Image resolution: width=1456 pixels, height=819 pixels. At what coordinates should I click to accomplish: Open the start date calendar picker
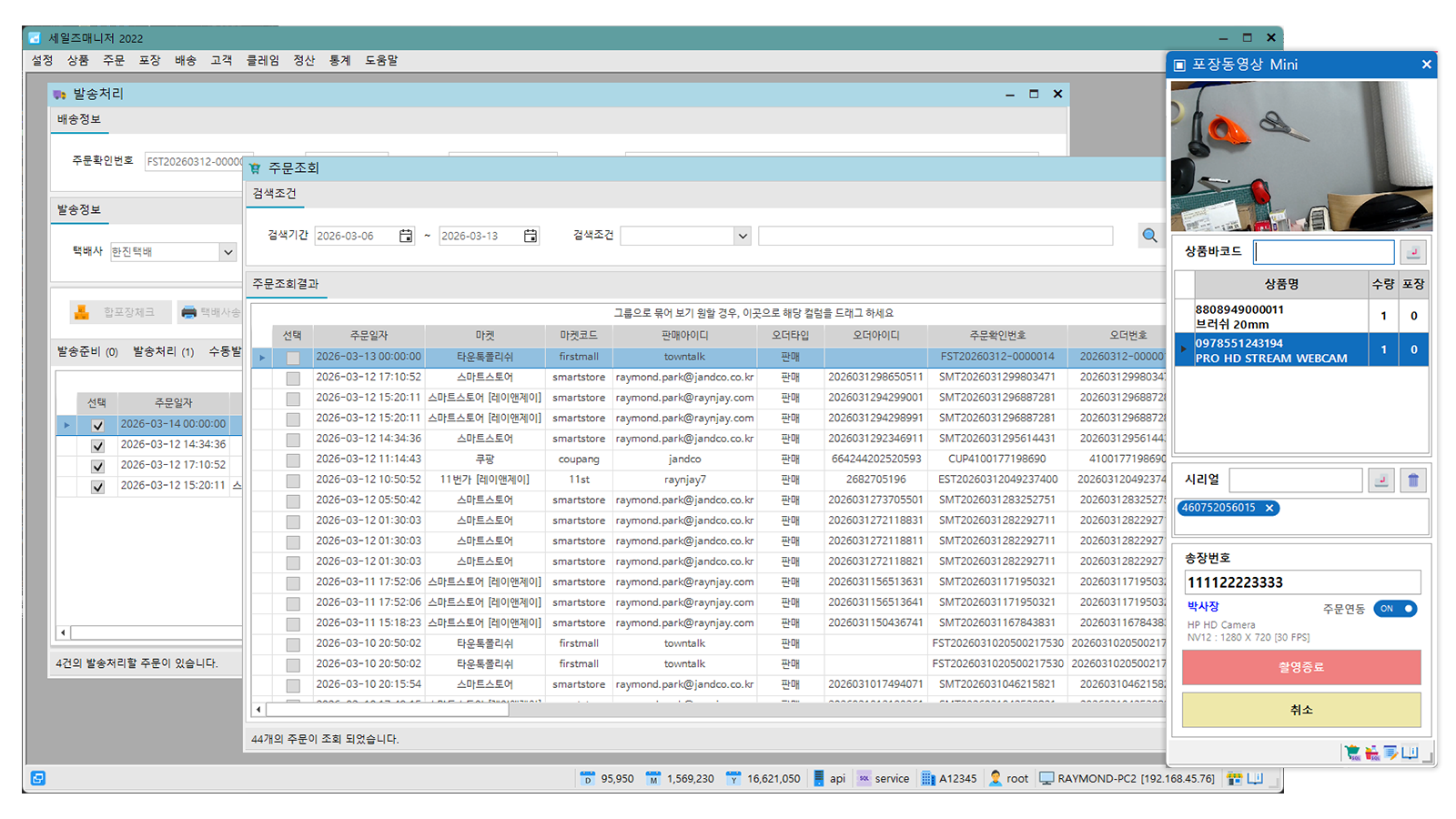click(406, 236)
